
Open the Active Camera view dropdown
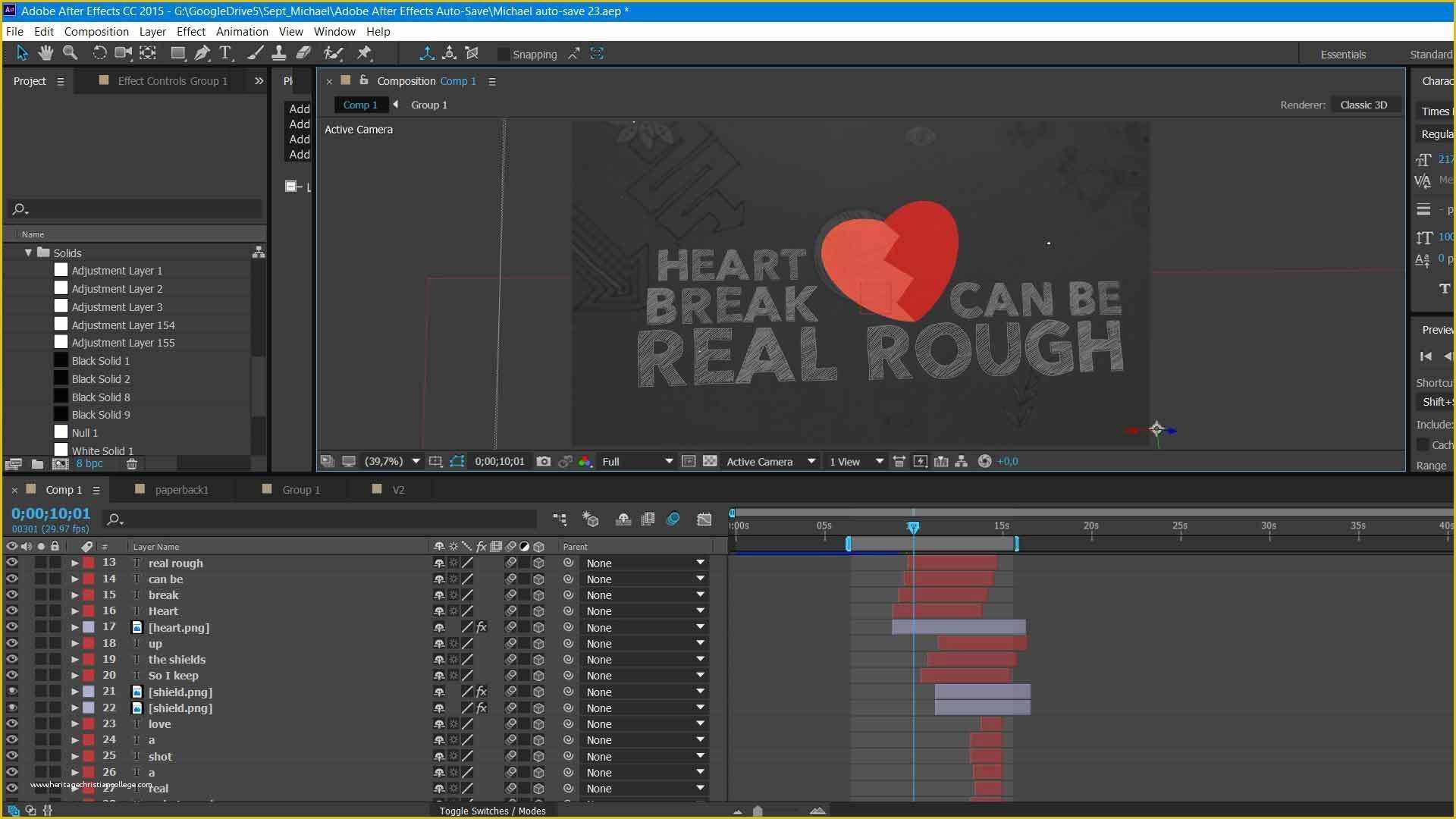[x=770, y=461]
